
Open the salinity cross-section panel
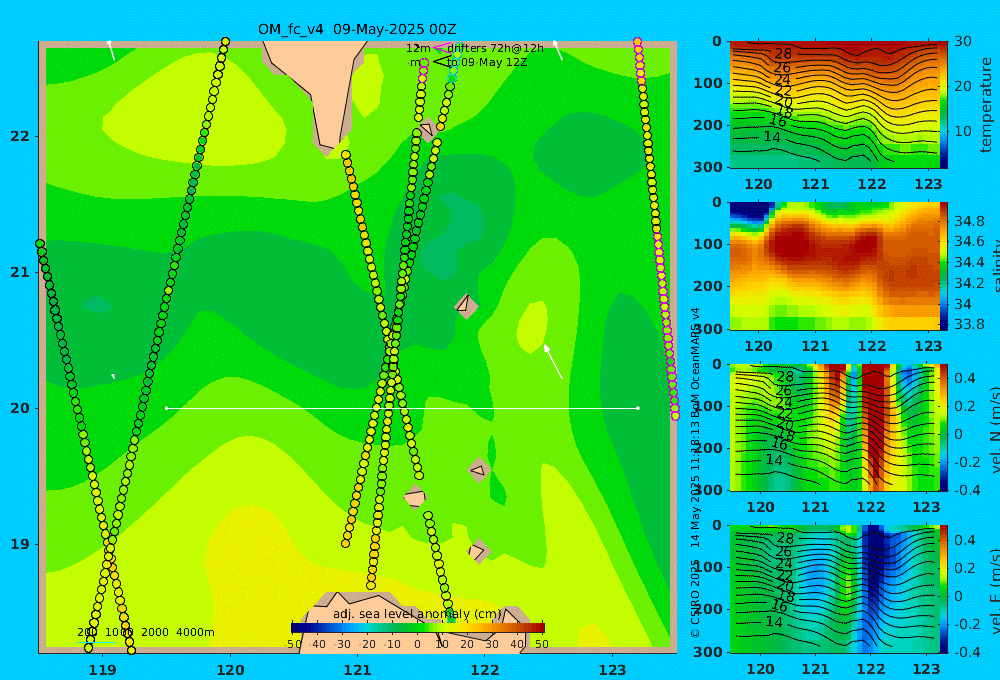(x=834, y=266)
